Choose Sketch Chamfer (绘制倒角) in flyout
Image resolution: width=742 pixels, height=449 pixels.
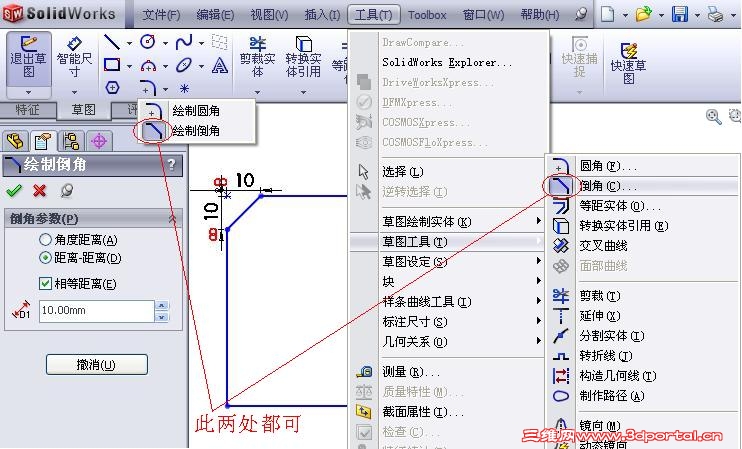196,130
